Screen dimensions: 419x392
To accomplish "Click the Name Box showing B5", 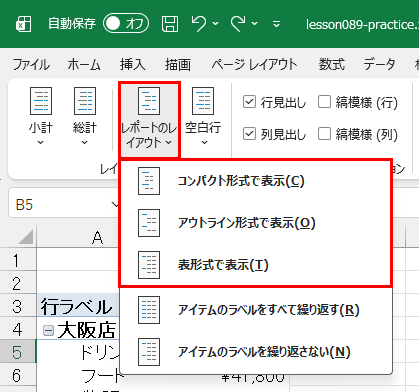I will tap(63, 204).
